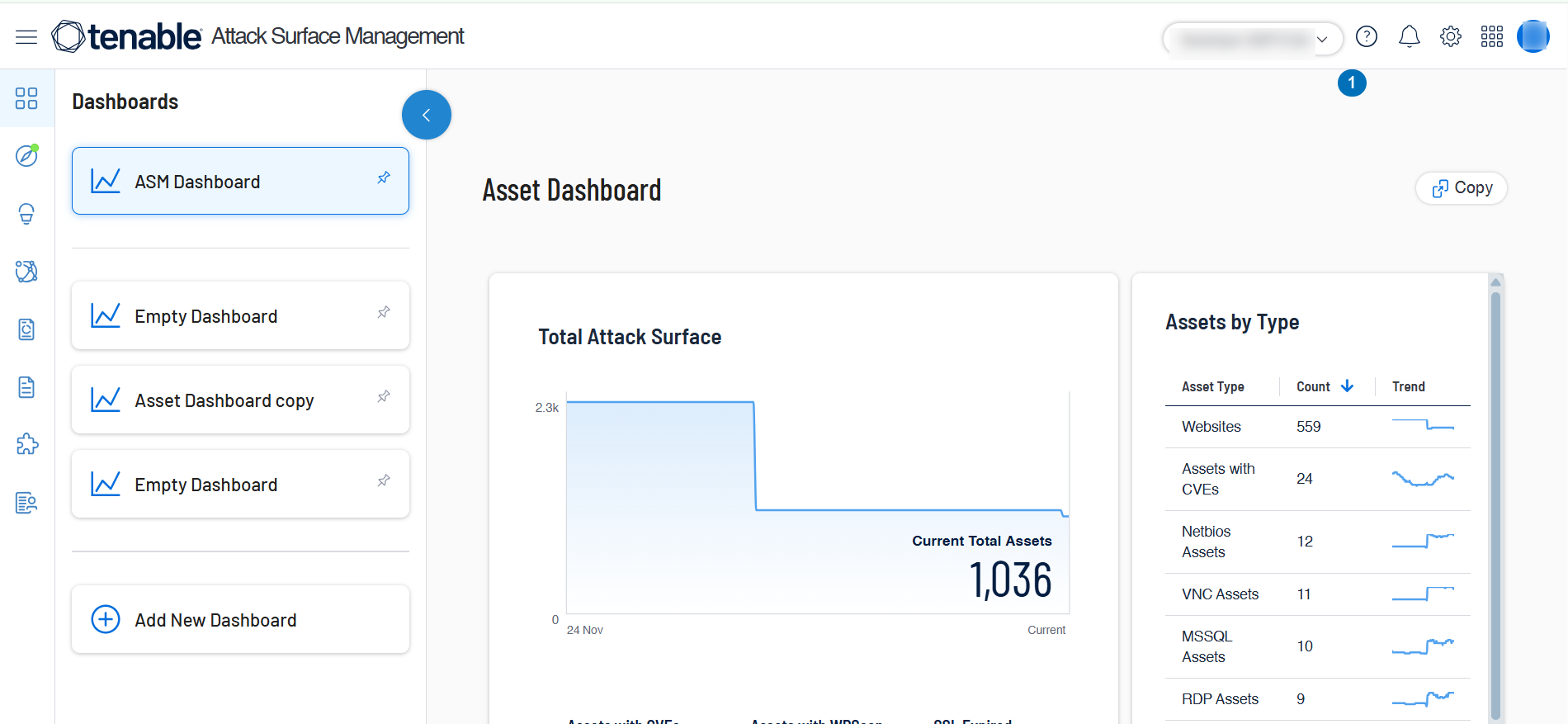The width and height of the screenshot is (1568, 724).
Task: Open the puzzle piece sidebar icon
Action: coord(26,444)
